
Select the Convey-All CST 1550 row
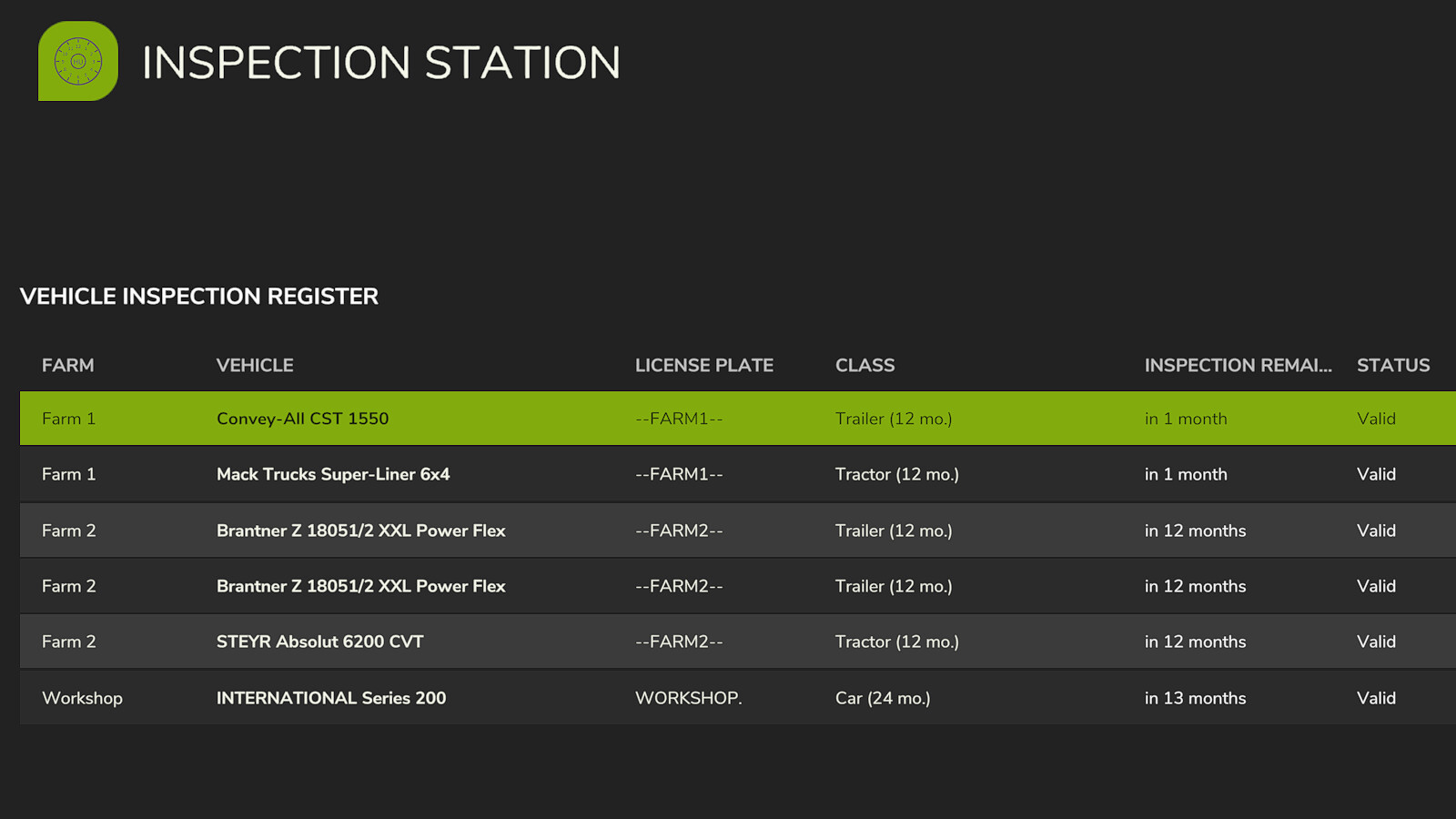pos(738,419)
